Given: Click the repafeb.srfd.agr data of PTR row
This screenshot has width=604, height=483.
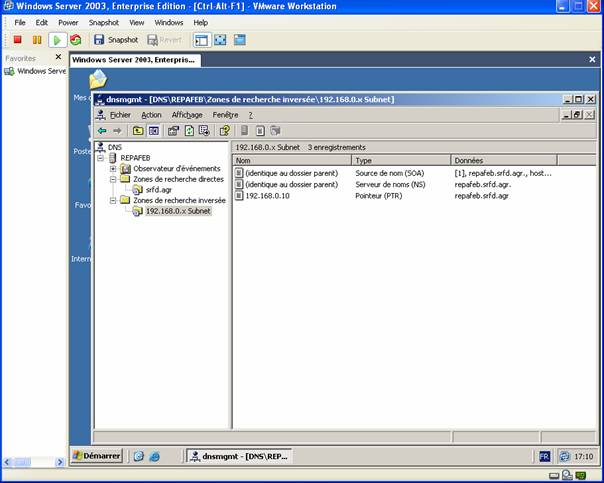Looking at the screenshot, I should click(x=481, y=196).
